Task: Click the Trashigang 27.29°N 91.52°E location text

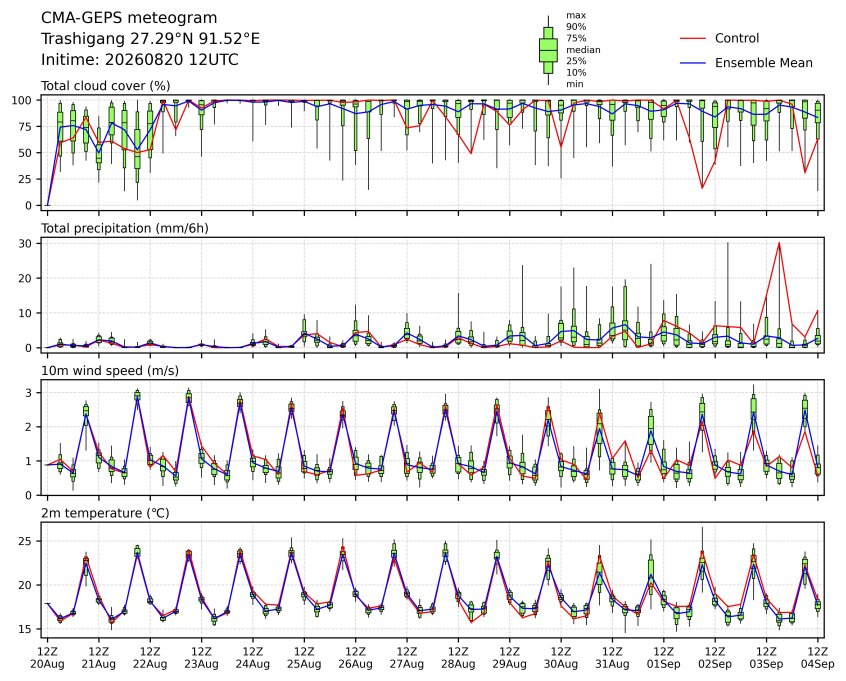Action: tap(151, 39)
